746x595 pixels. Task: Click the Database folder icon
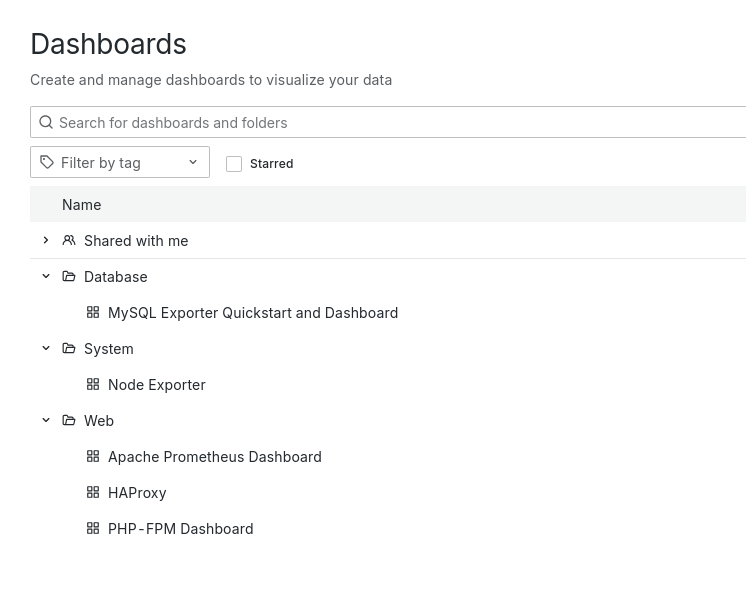[x=69, y=277]
